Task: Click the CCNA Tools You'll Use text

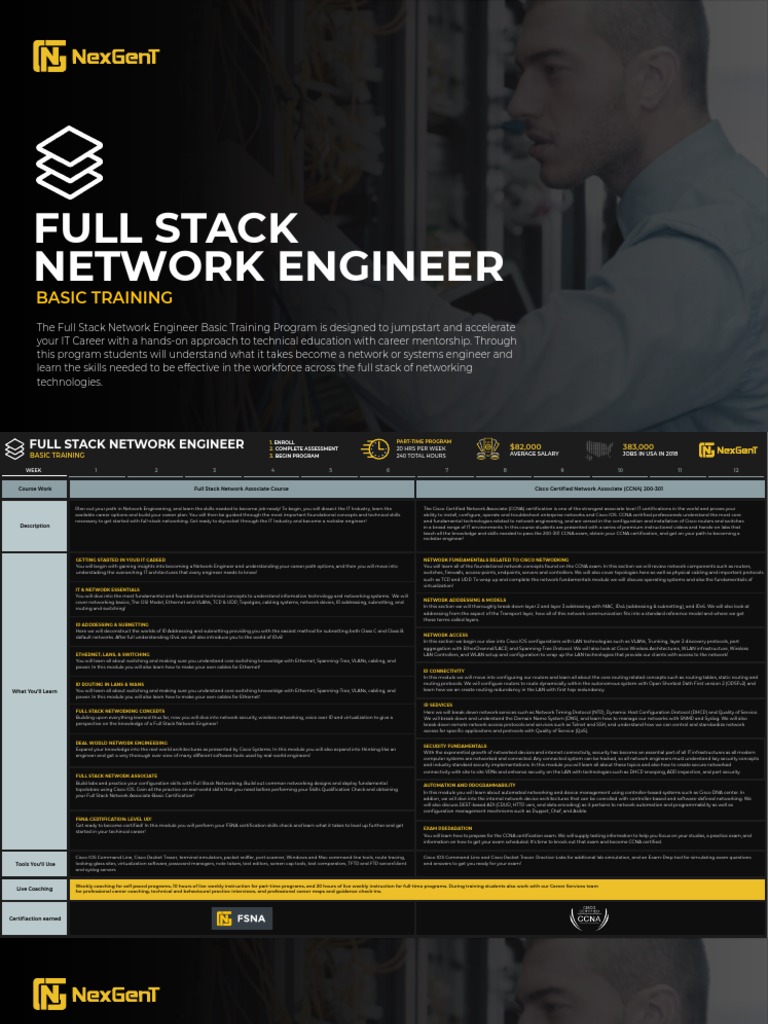Action: (x=587, y=860)
